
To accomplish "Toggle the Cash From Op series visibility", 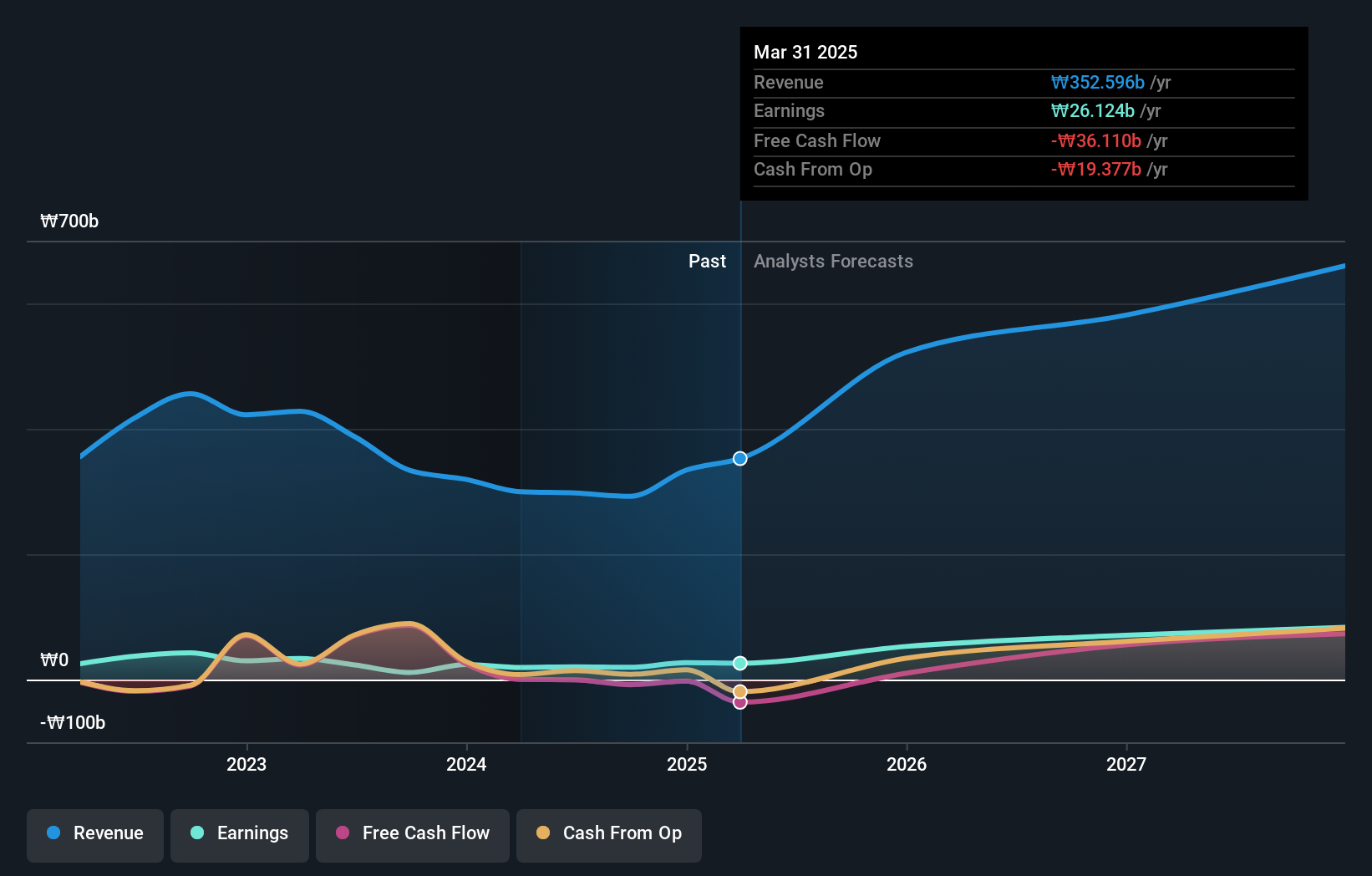I will (608, 833).
